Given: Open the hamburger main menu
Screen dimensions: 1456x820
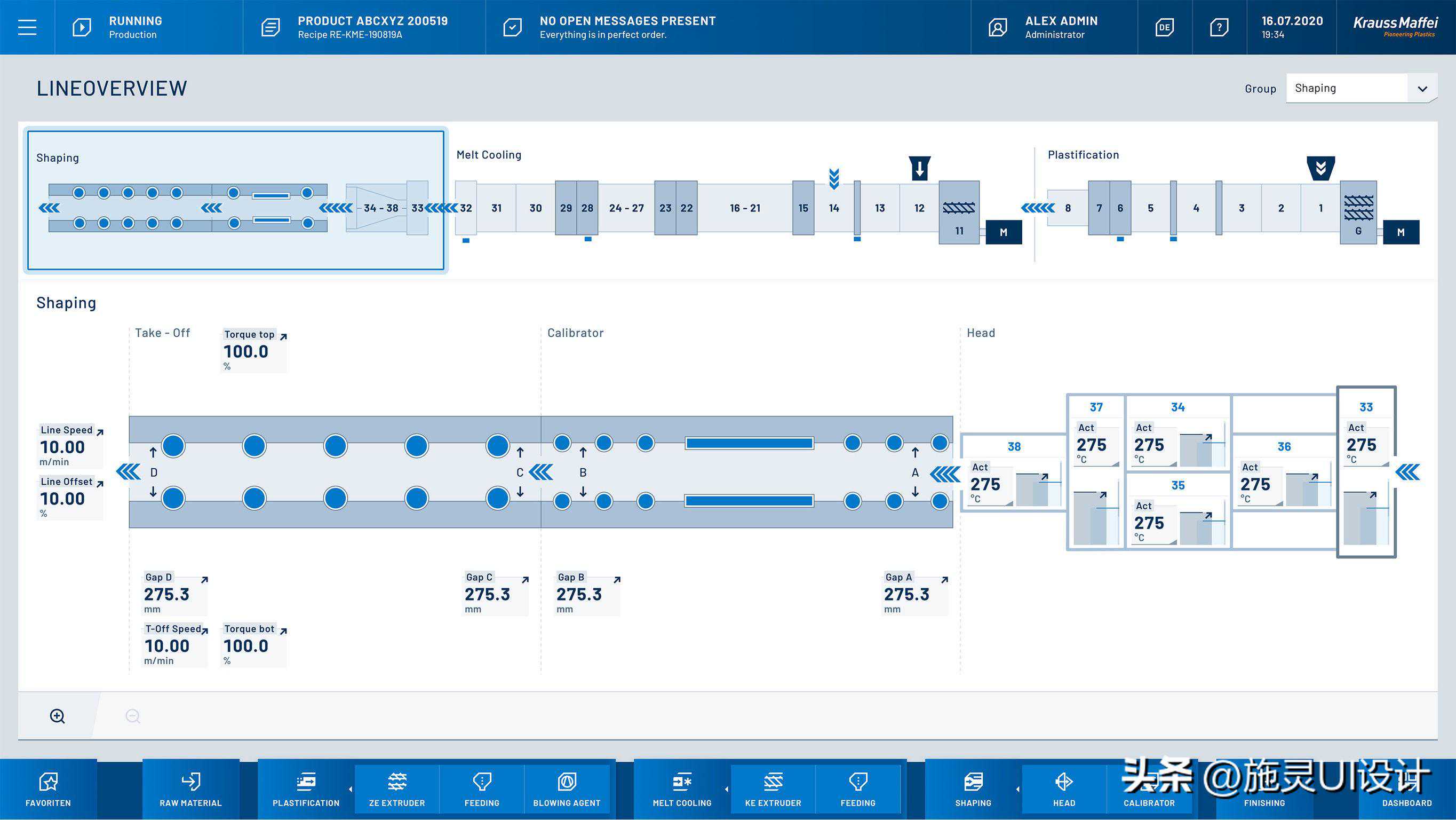Looking at the screenshot, I should coord(27,27).
